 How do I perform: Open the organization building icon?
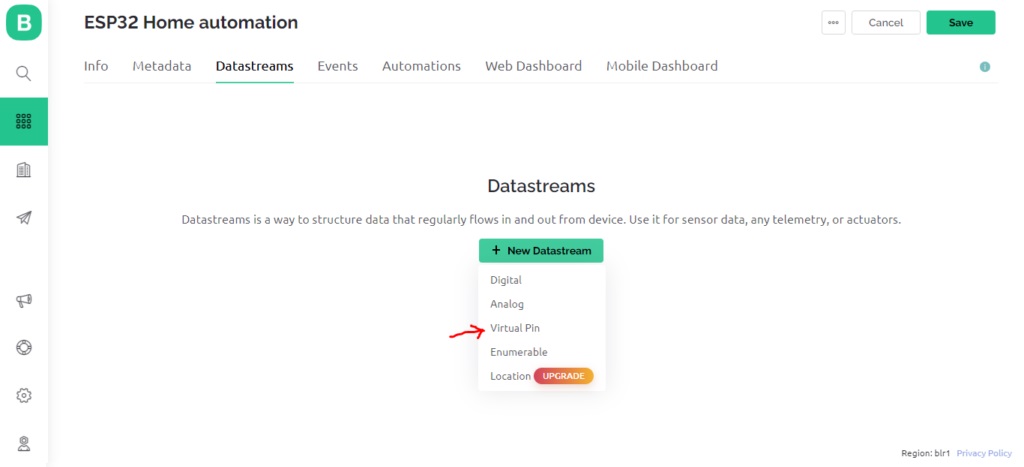[x=24, y=170]
